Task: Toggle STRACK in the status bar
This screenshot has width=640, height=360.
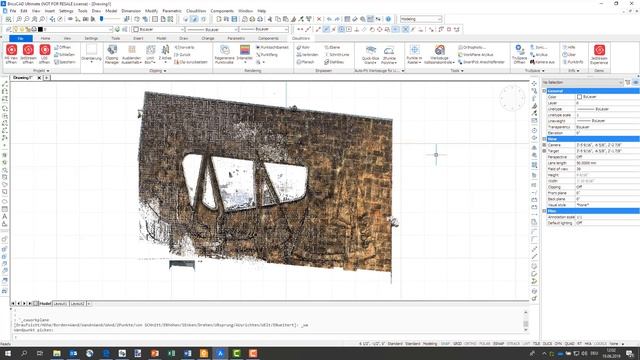Action: pos(513,344)
